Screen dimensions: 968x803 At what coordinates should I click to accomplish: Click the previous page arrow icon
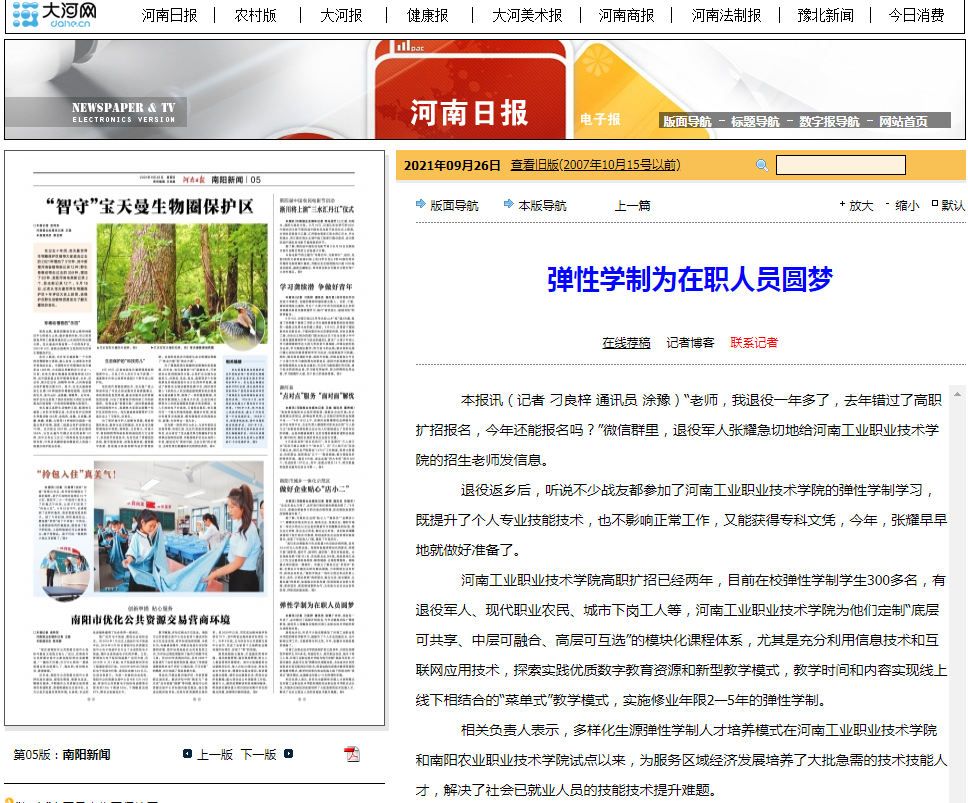(x=187, y=754)
